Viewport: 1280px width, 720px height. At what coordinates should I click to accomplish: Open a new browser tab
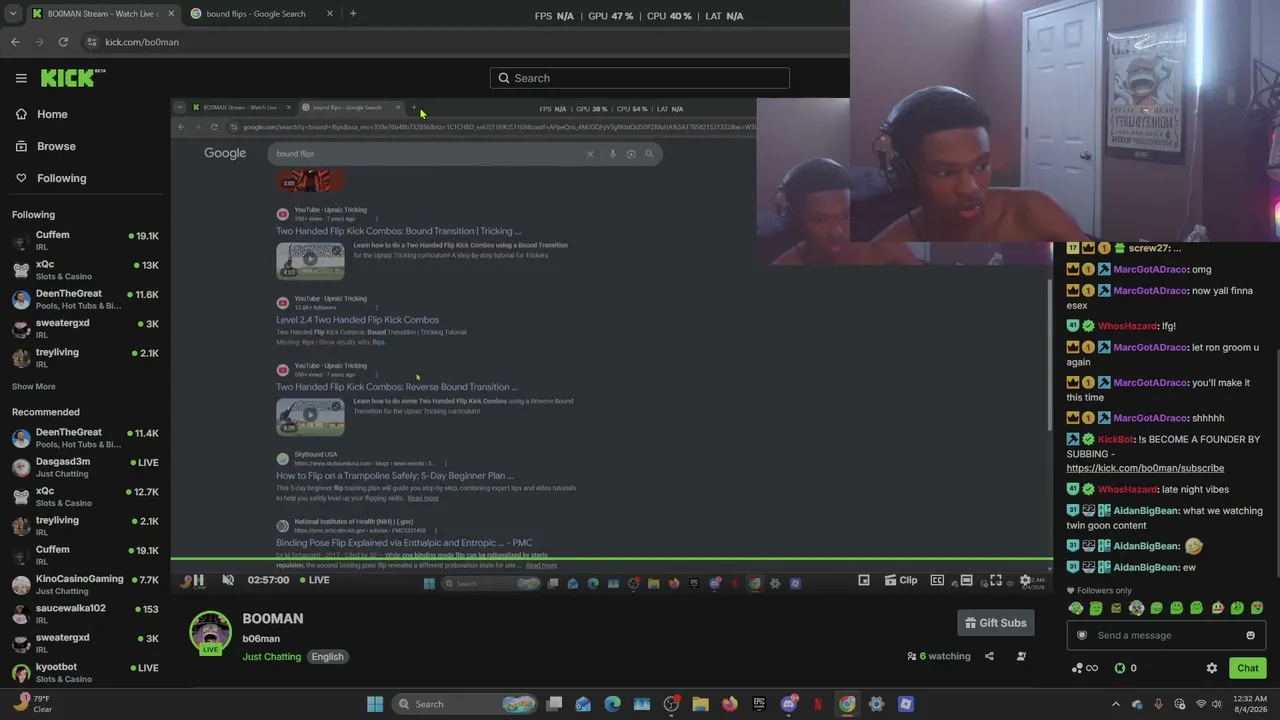point(353,13)
